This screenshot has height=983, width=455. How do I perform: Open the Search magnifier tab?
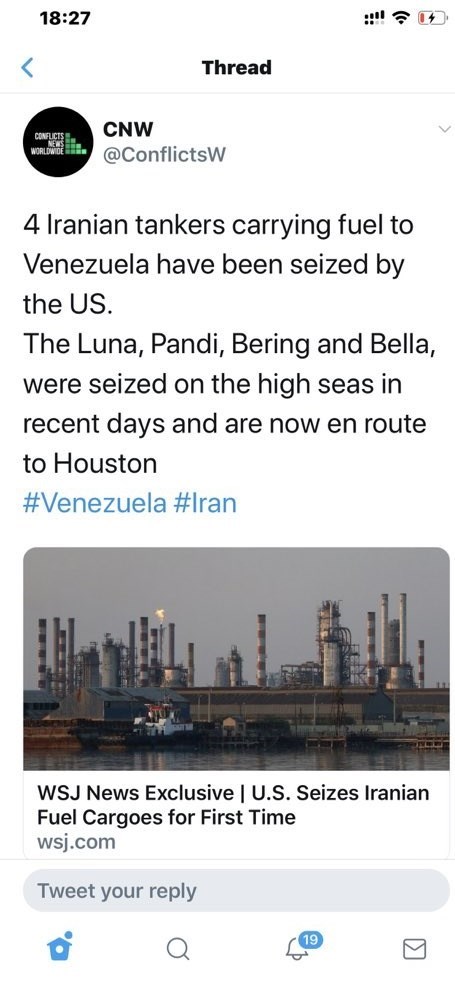[178, 949]
